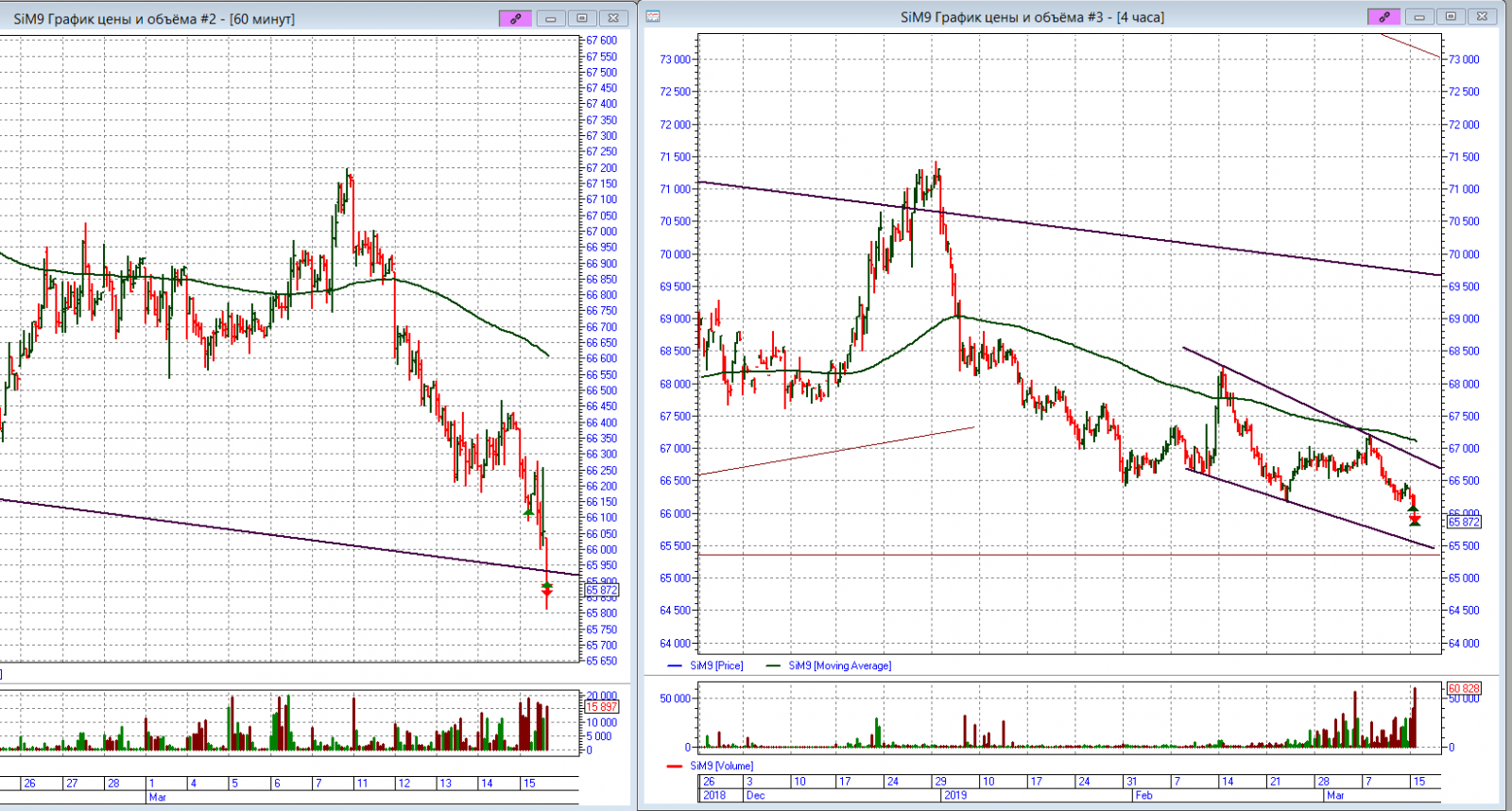Viewport: 1512px width, 811px height.
Task: Select the 2019 year label on time axis
Action: [954, 795]
